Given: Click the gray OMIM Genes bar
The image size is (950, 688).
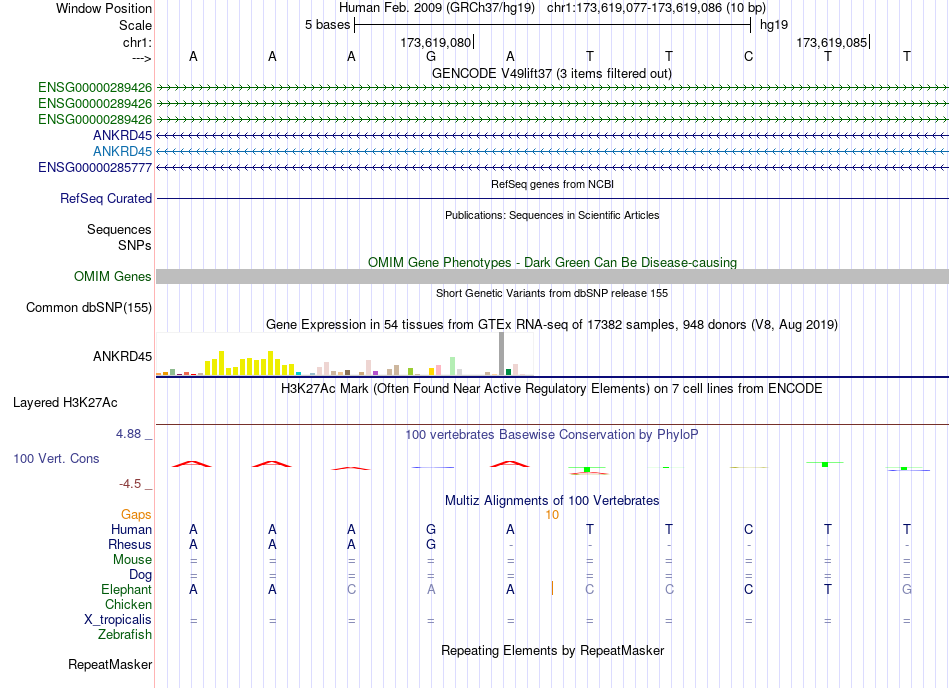Looking at the screenshot, I should pyautogui.click(x=553, y=276).
